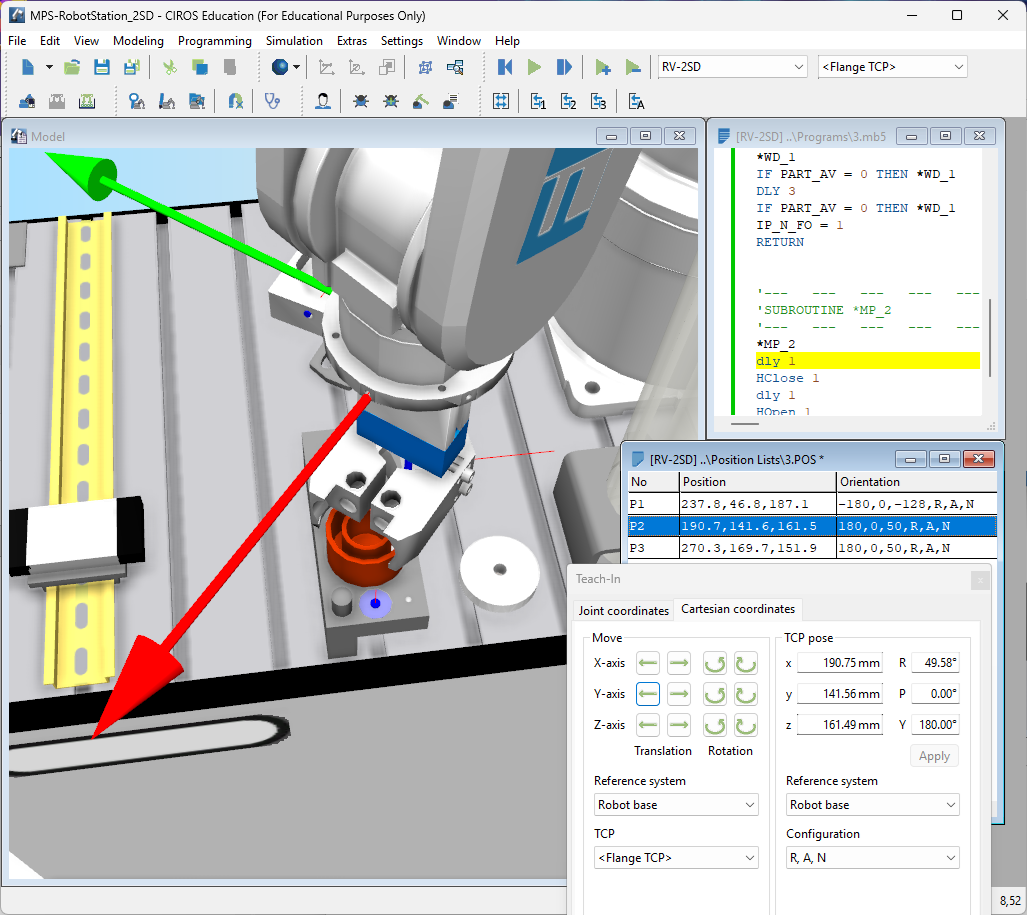This screenshot has width=1027, height=915.
Task: Click the R angle field 49.58°
Action: 935,663
